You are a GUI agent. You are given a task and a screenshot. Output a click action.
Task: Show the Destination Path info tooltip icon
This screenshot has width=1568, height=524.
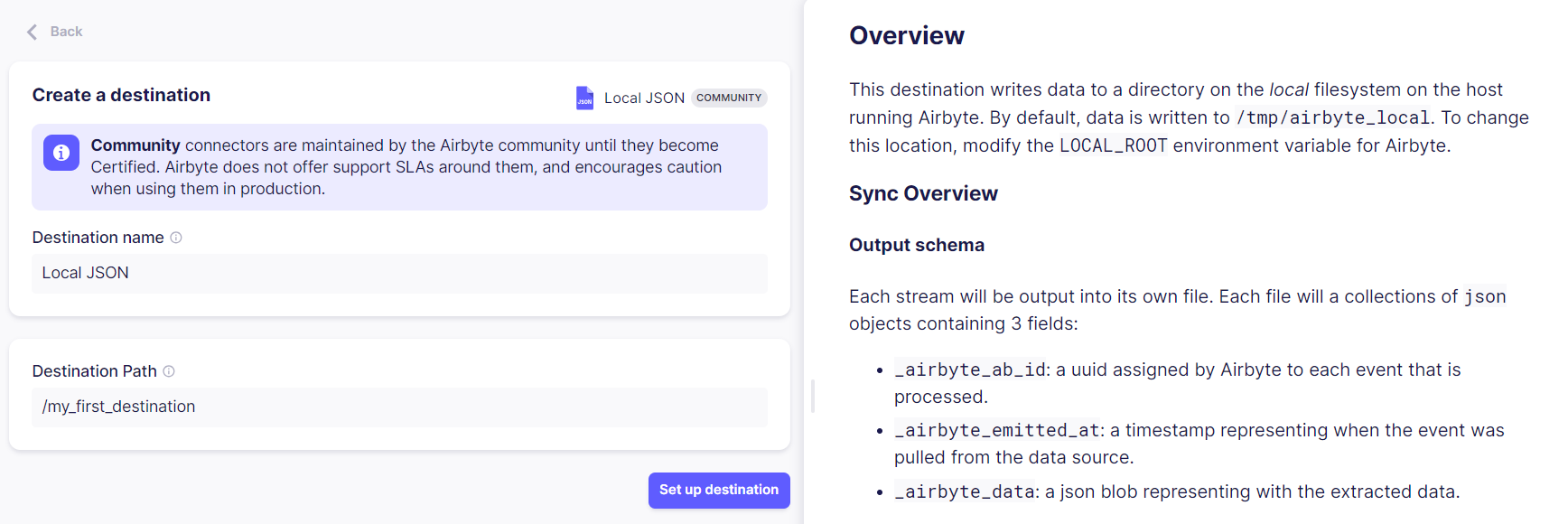[x=169, y=371]
